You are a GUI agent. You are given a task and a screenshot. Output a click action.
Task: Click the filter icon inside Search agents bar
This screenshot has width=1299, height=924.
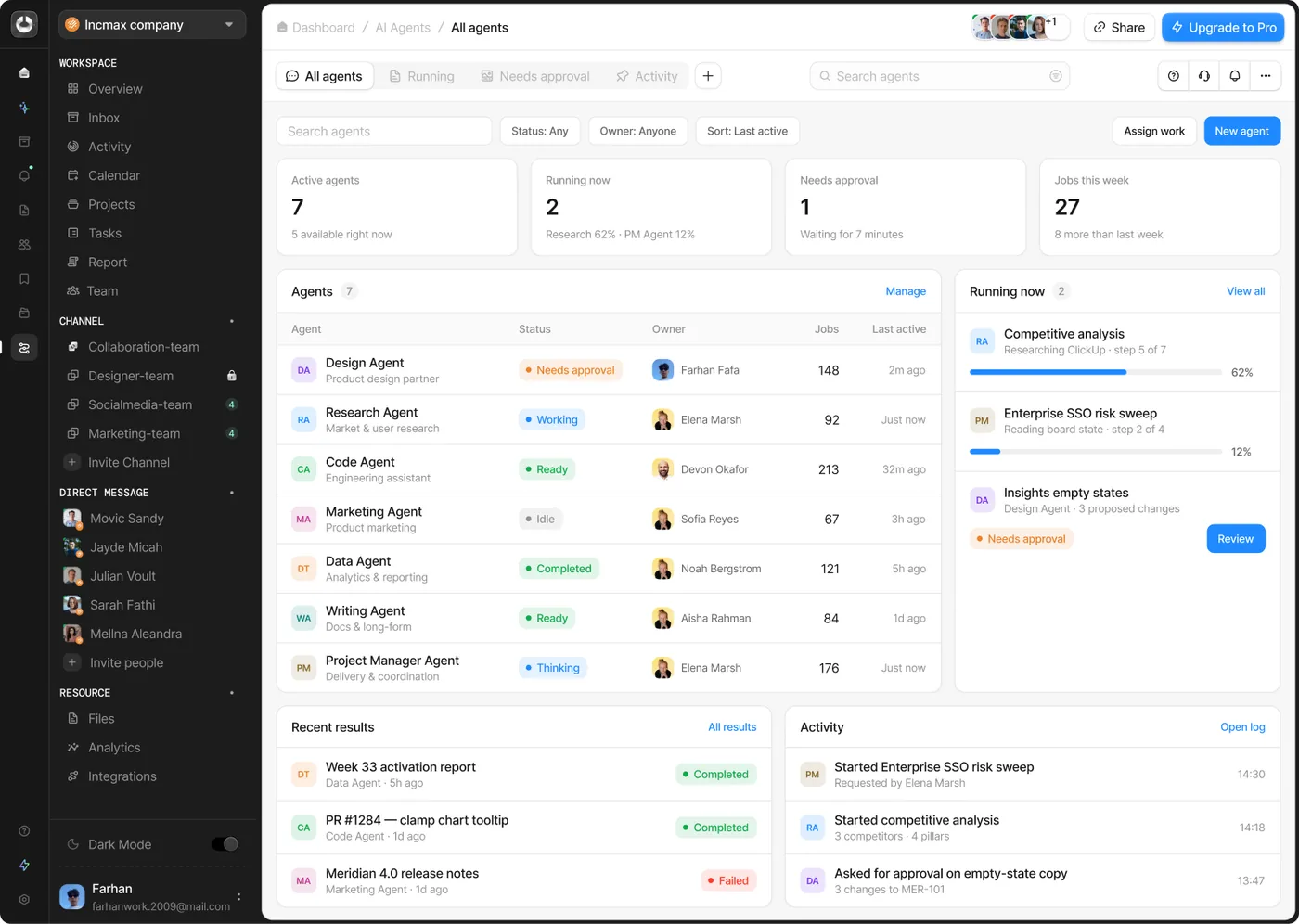pos(1055,76)
